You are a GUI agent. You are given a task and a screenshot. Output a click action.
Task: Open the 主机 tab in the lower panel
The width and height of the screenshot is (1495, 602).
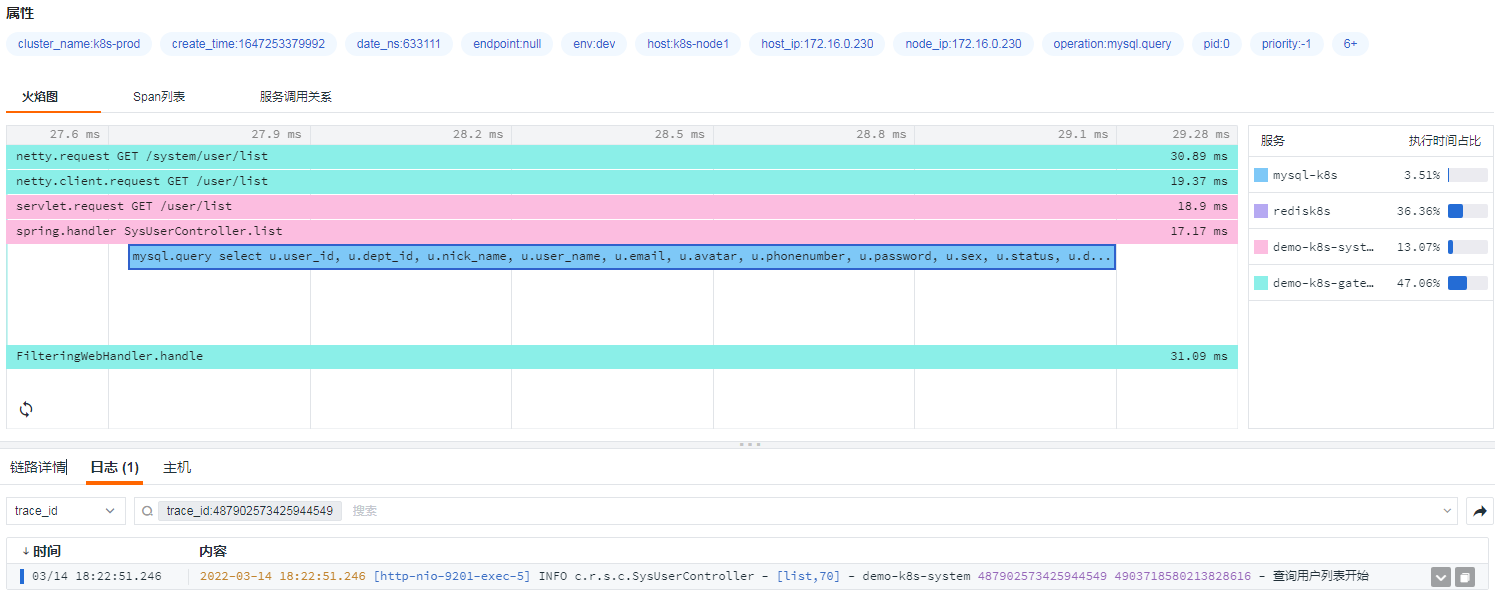[x=177, y=466]
